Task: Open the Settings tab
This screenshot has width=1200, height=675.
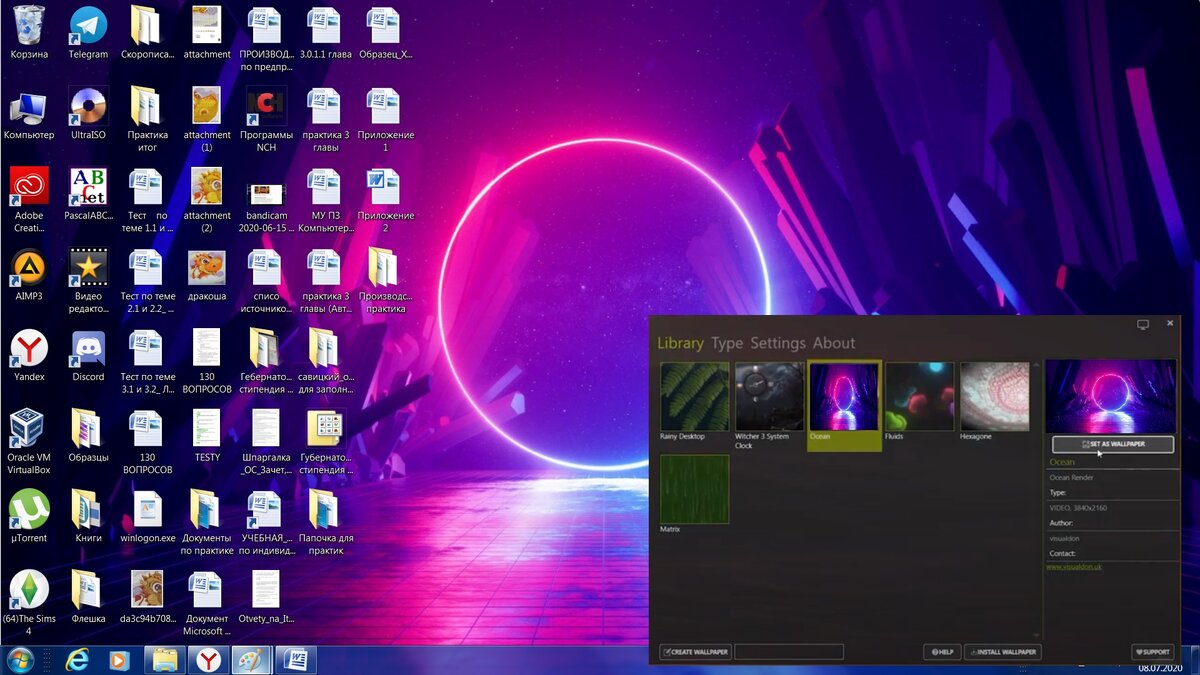Action: coord(778,343)
